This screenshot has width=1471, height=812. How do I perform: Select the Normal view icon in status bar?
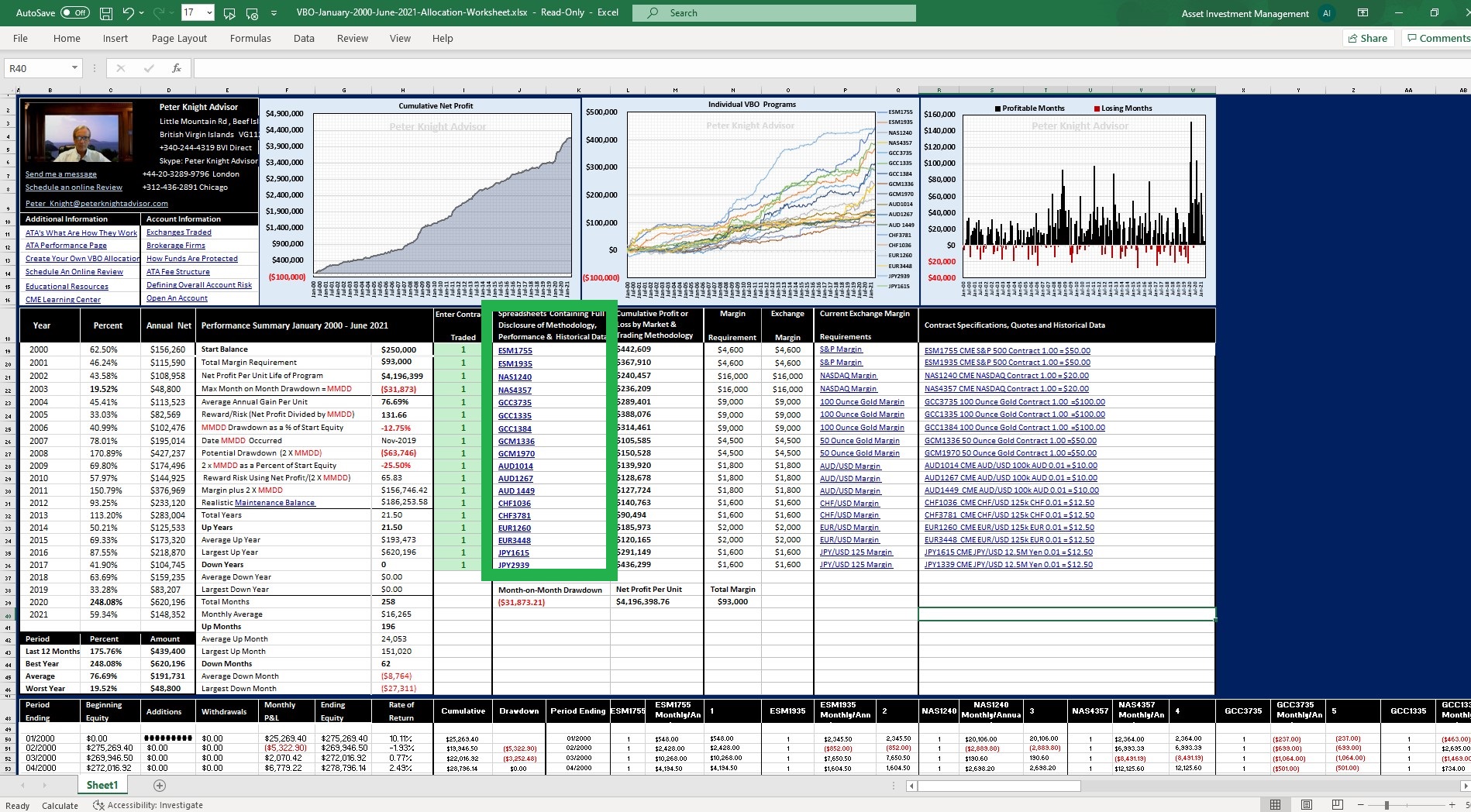[1275, 805]
